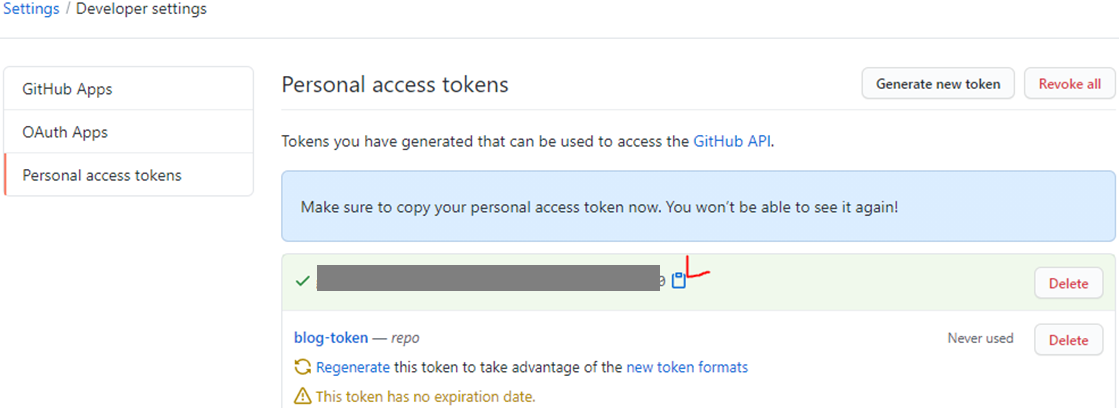The image size is (1119, 408).
Task: Open the new token formats link
Action: click(x=687, y=367)
